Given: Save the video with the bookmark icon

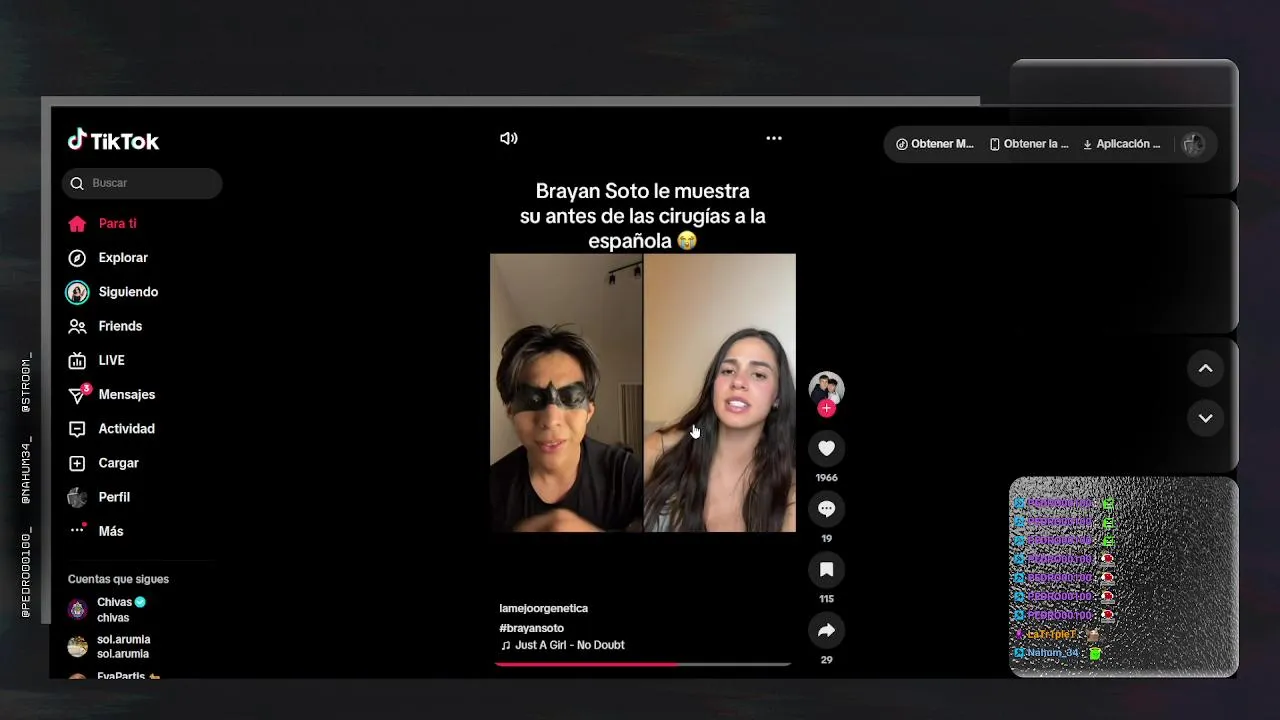Looking at the screenshot, I should point(826,570).
